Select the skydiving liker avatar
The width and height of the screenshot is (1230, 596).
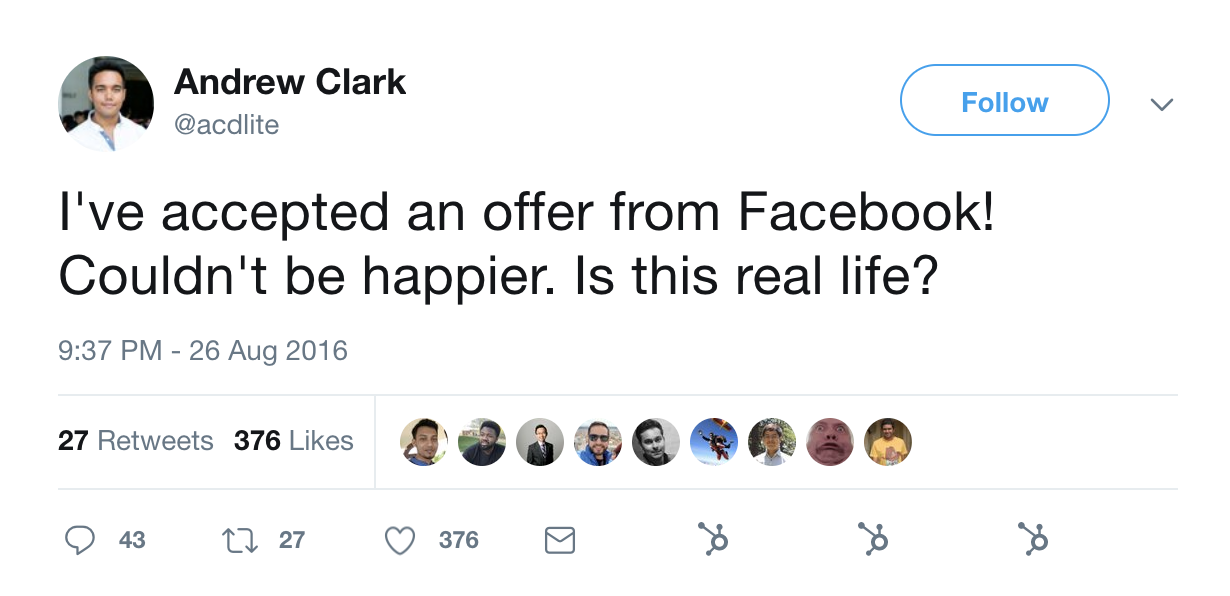point(714,441)
